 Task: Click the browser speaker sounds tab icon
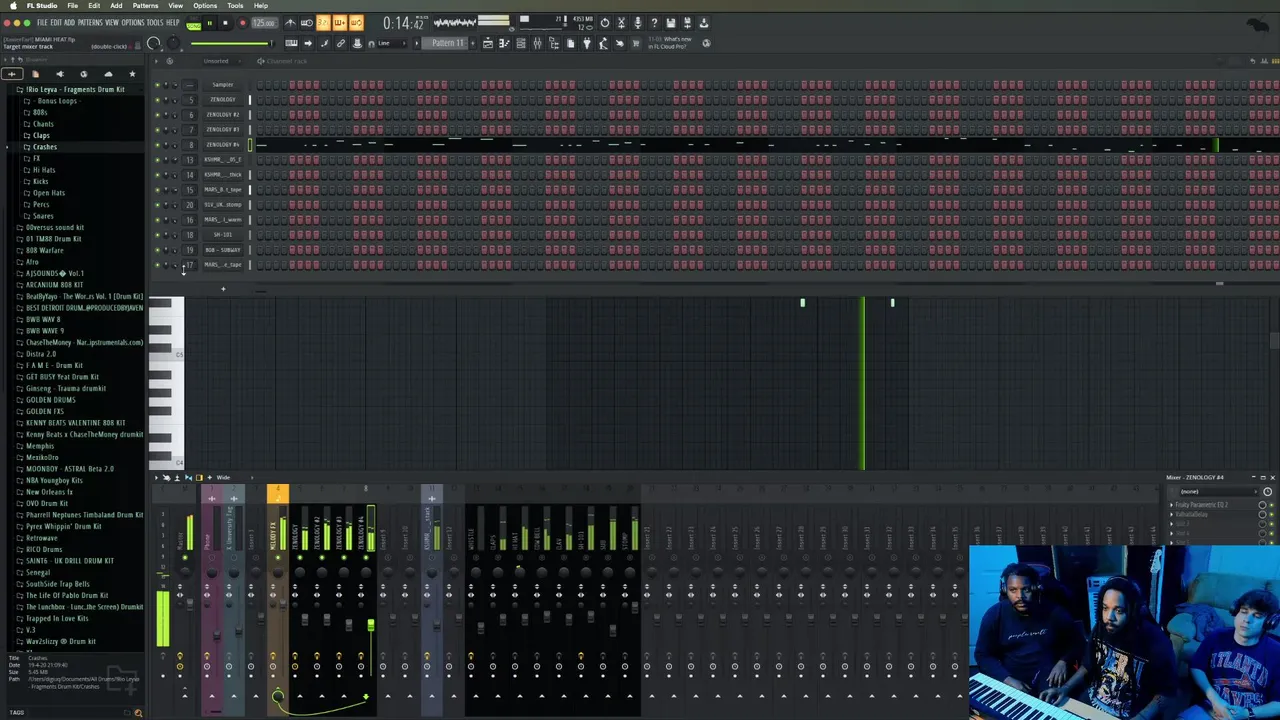[x=59, y=74]
